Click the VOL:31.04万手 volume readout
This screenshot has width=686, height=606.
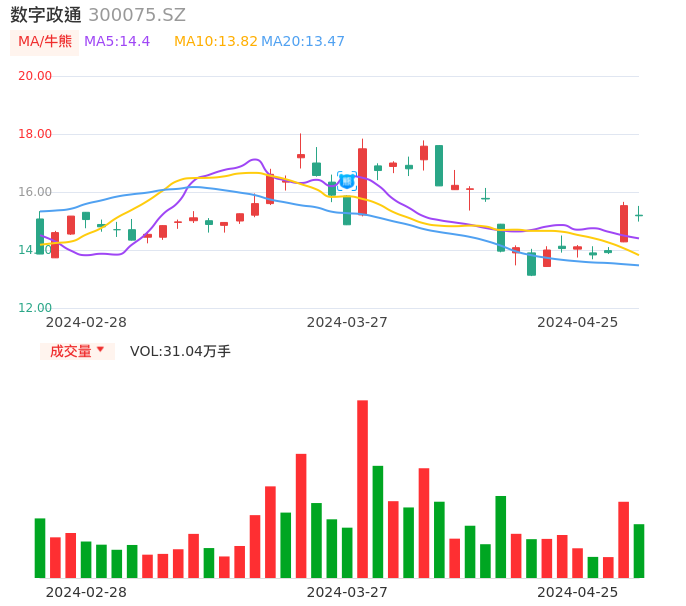coord(180,351)
